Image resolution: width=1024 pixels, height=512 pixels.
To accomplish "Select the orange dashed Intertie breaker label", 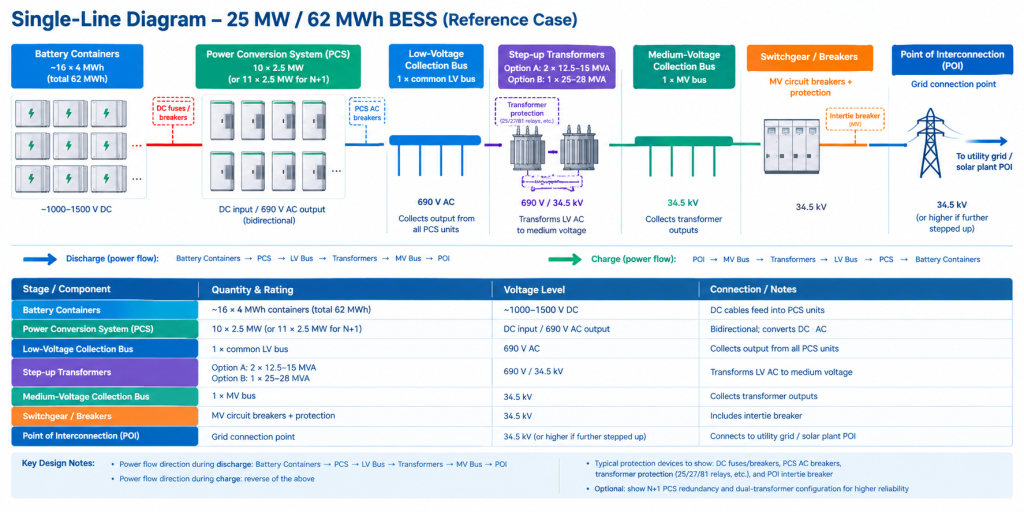I will coord(855,120).
